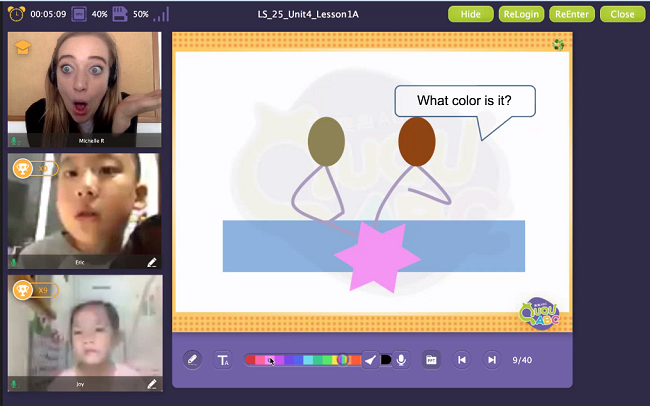Image resolution: width=650 pixels, height=406 pixels.
Task: Select the eraser tool
Action: [193, 360]
